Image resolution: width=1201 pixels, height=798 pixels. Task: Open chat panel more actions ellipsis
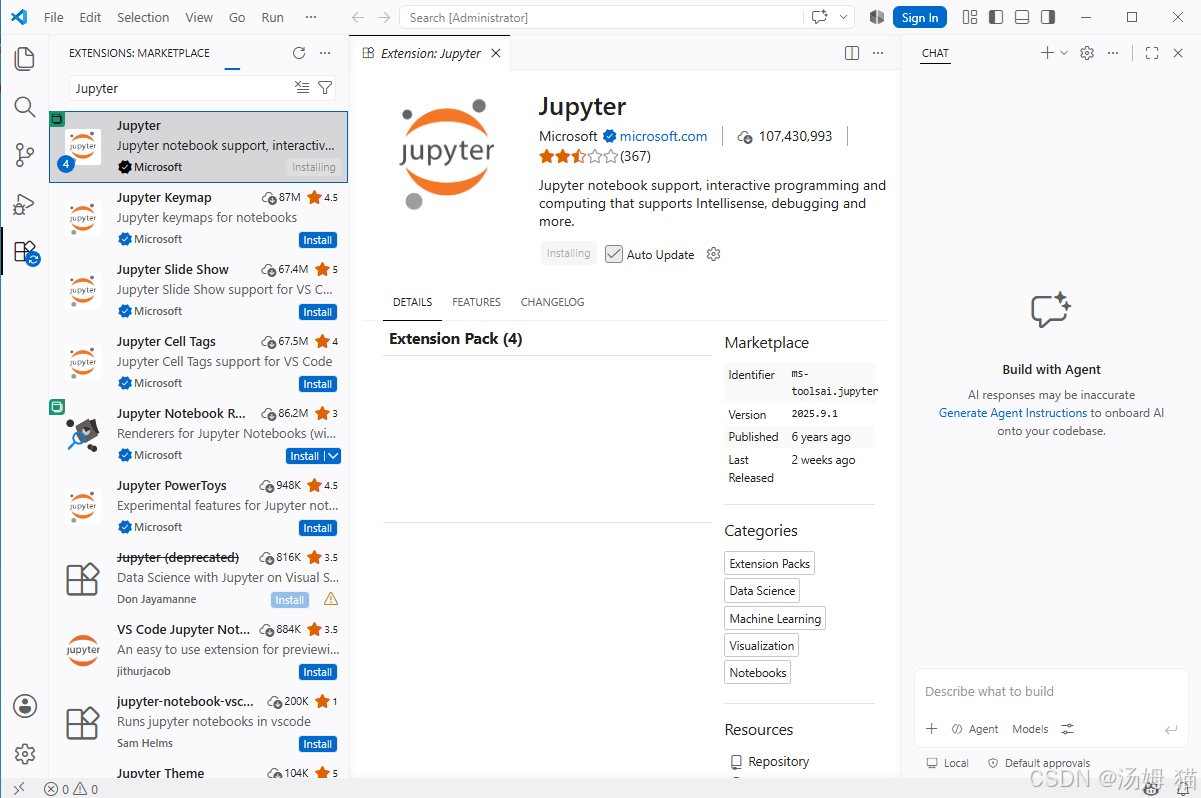(1113, 53)
